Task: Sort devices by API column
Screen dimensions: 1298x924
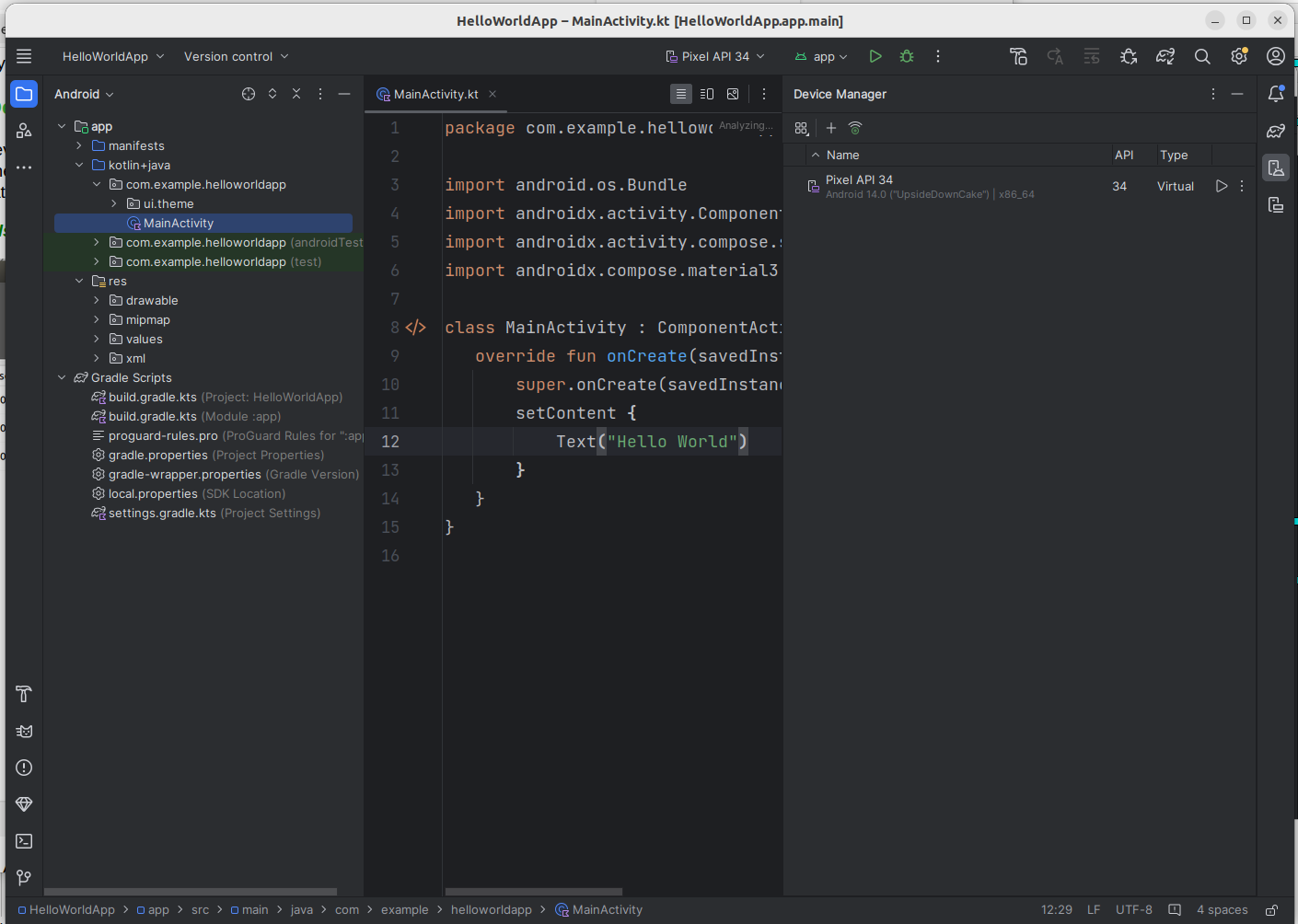Action: (x=1124, y=155)
